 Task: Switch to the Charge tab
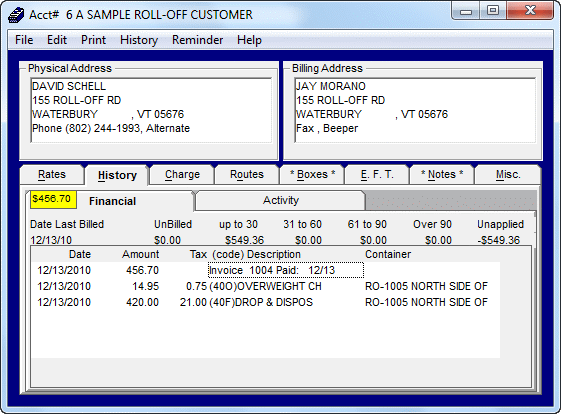click(x=182, y=175)
